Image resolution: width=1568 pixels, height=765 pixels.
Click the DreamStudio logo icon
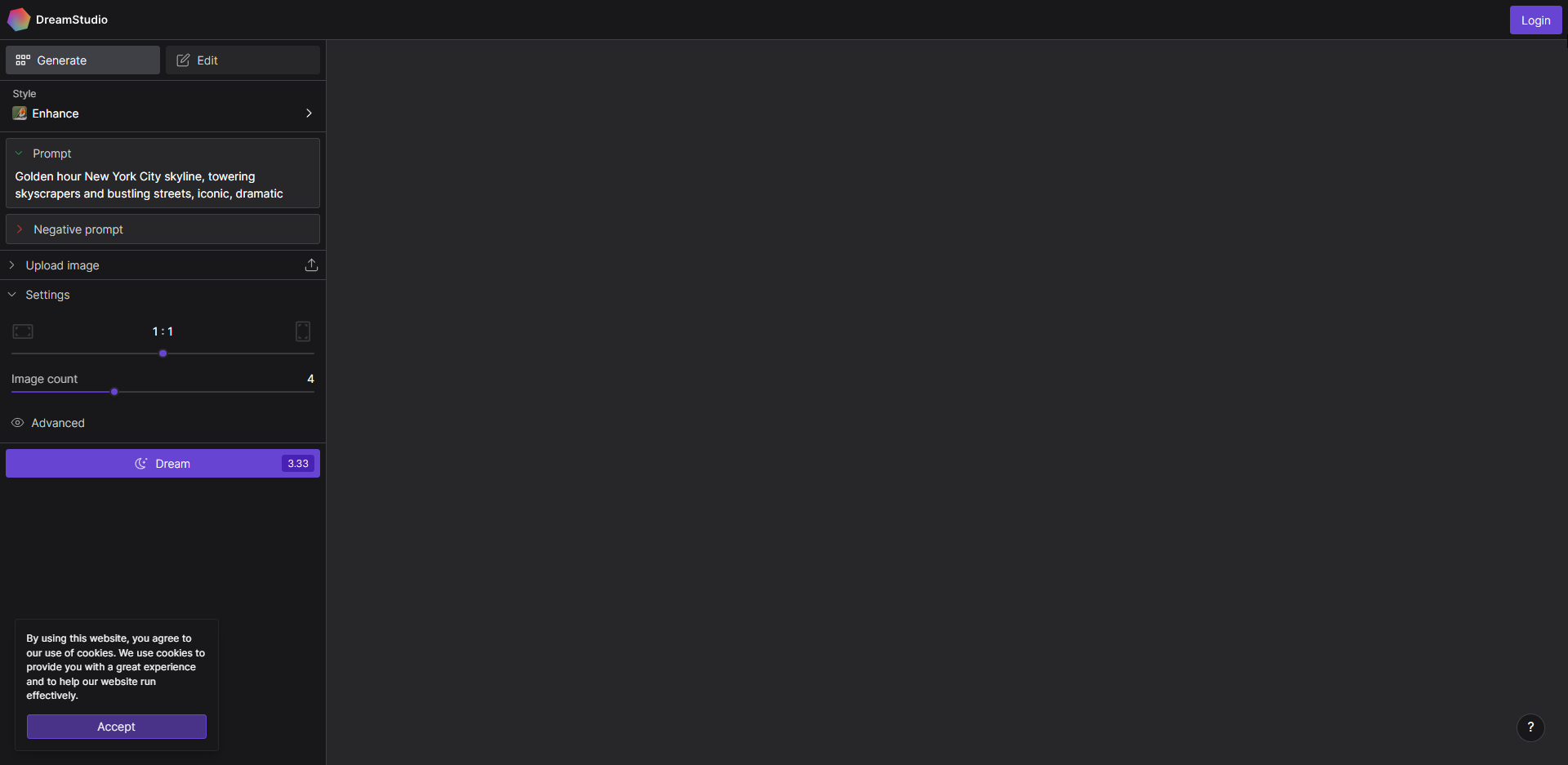[x=19, y=20]
